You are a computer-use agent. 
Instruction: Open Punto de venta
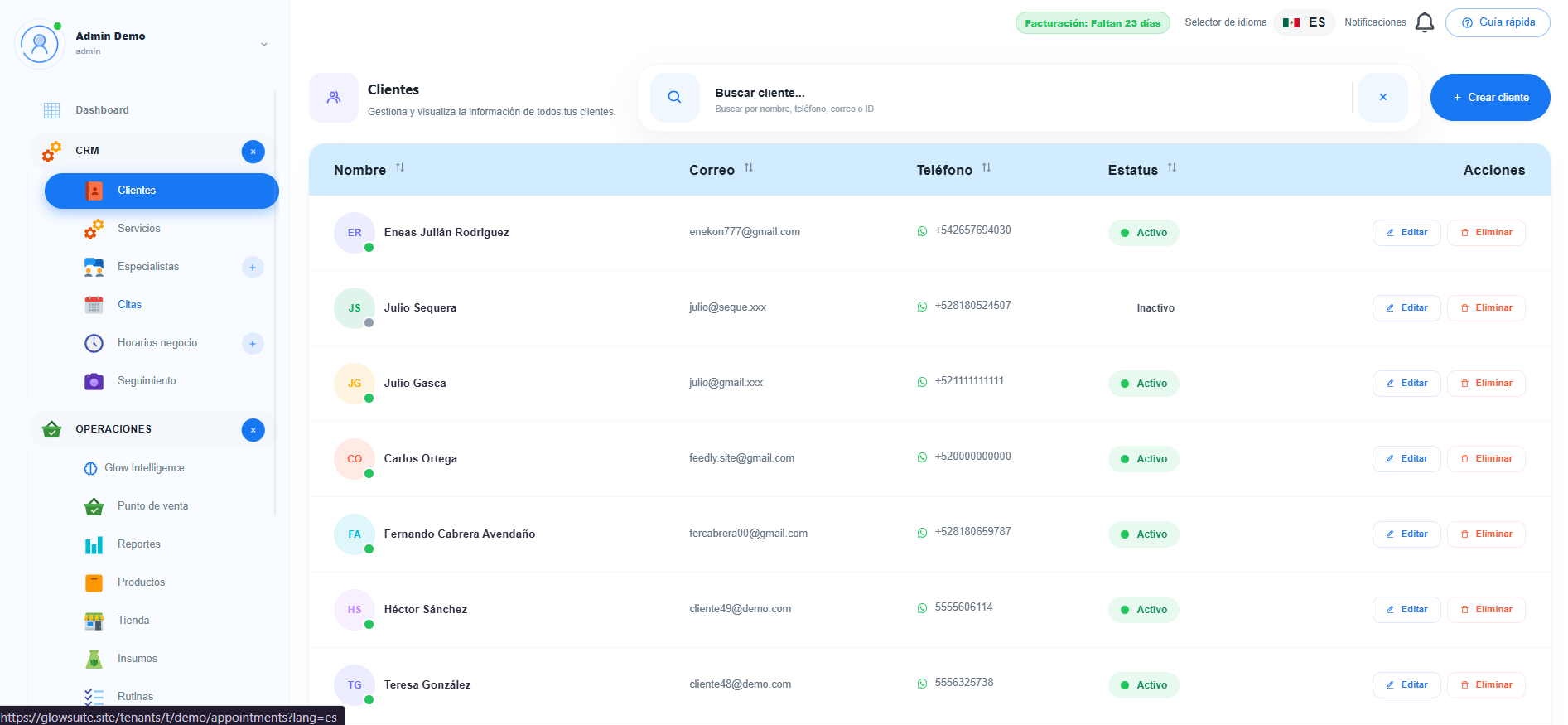(x=152, y=506)
